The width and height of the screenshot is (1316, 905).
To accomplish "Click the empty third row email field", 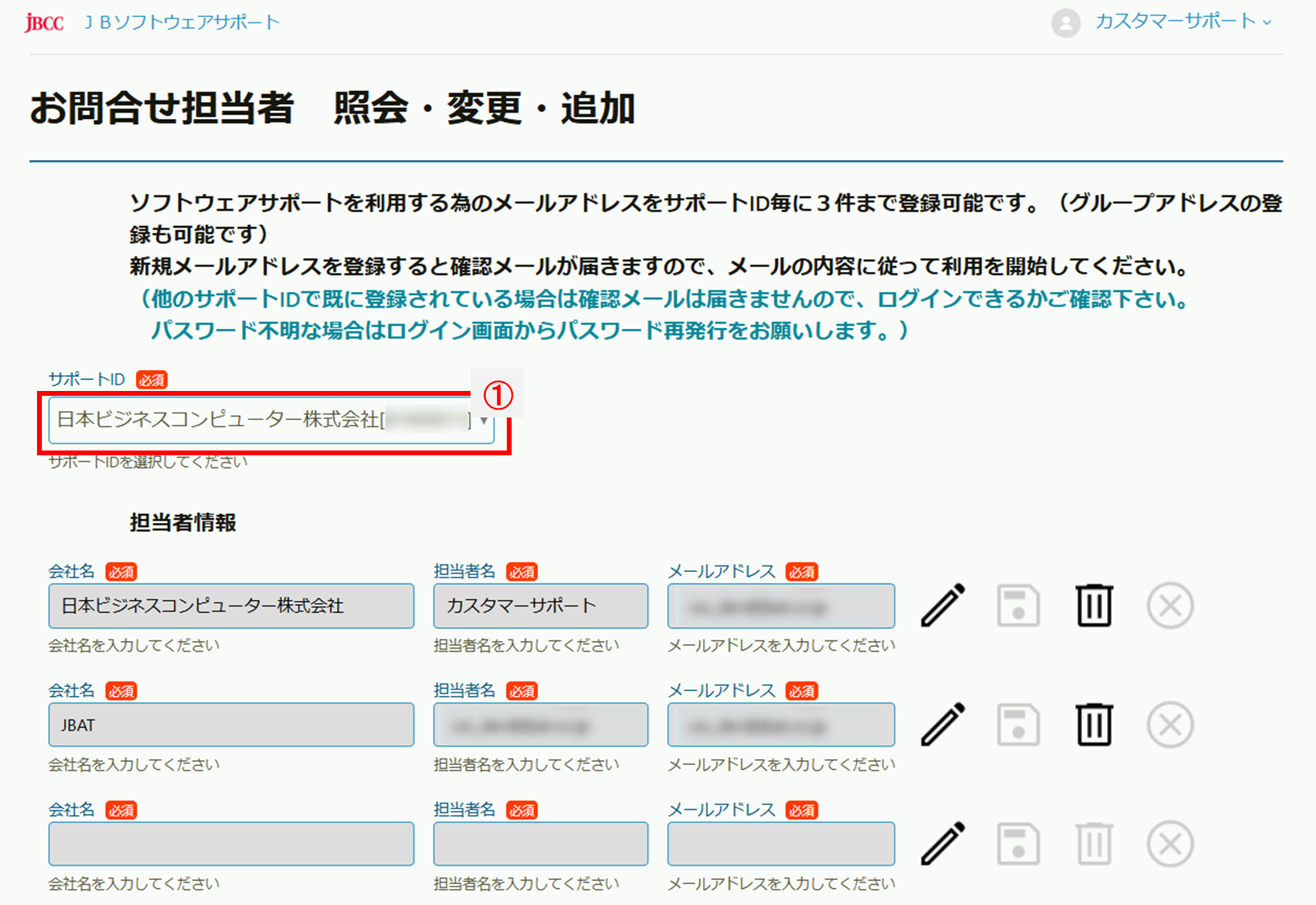I will pos(781,844).
